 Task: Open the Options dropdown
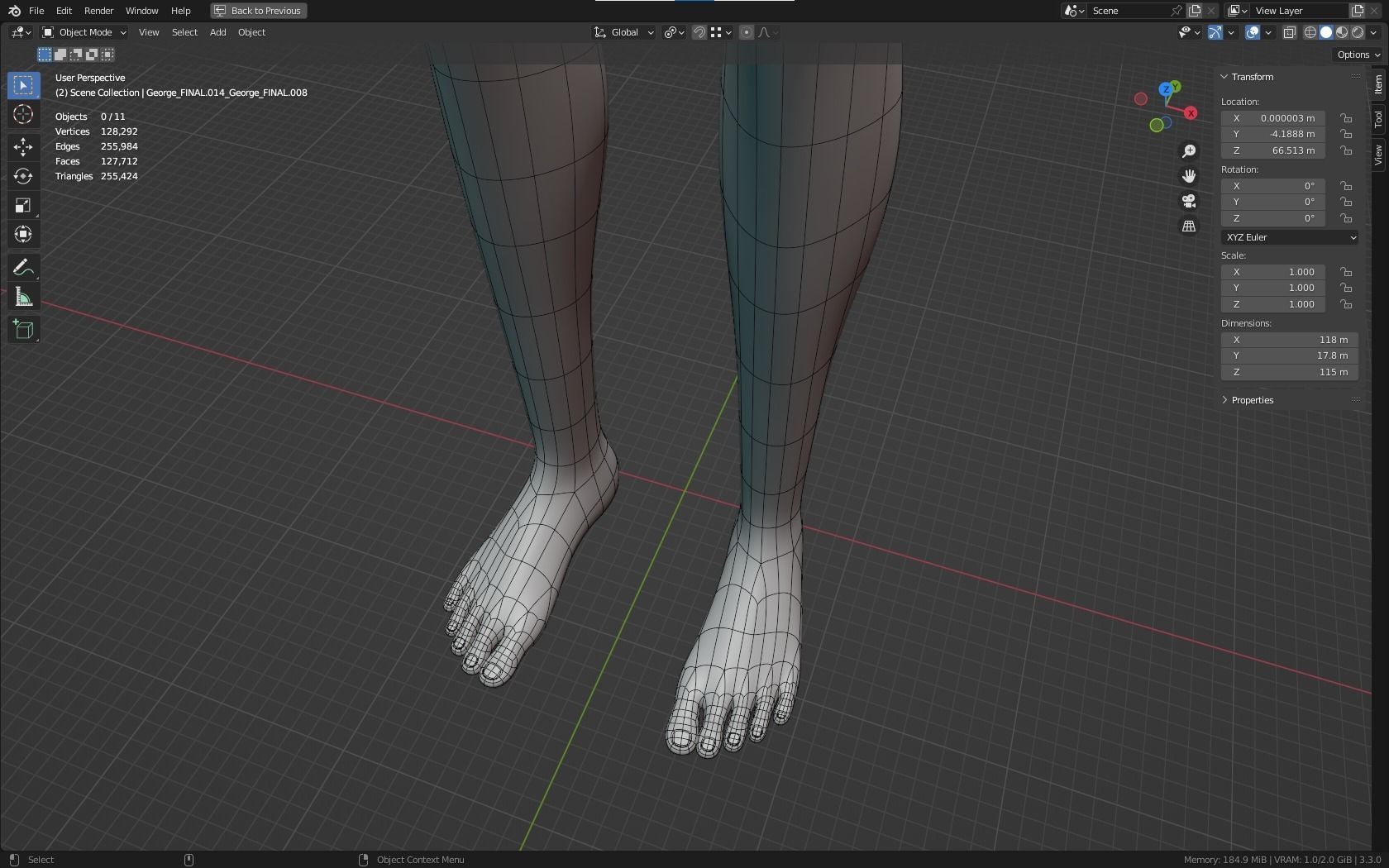click(x=1358, y=55)
